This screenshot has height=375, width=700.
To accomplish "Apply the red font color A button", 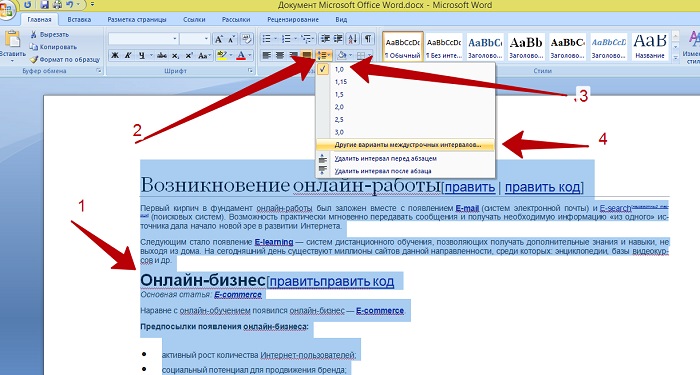I will click(241, 56).
